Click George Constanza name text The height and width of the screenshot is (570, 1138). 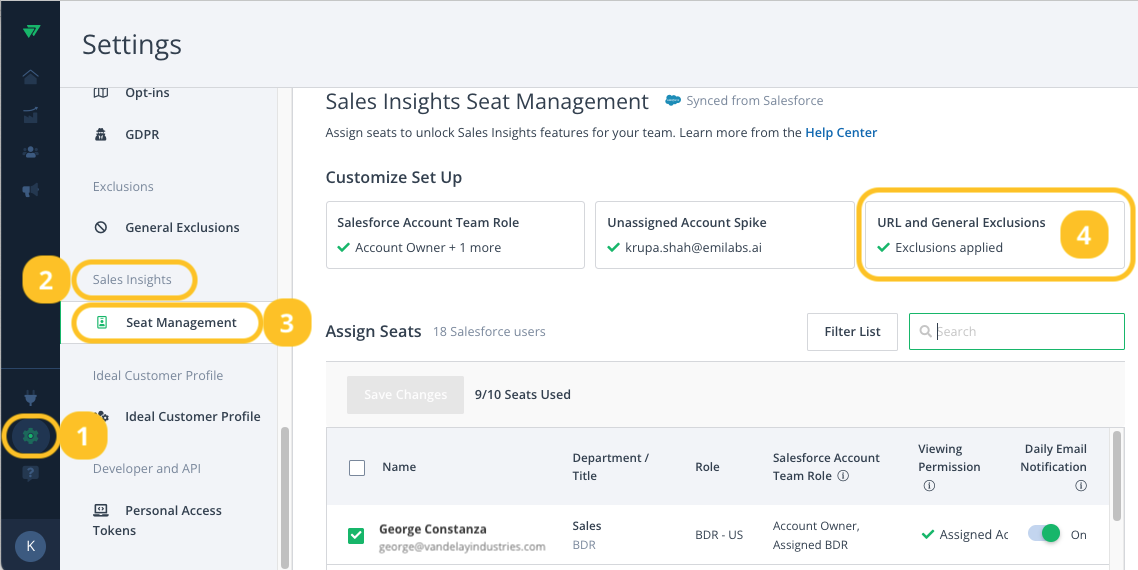[433, 529]
